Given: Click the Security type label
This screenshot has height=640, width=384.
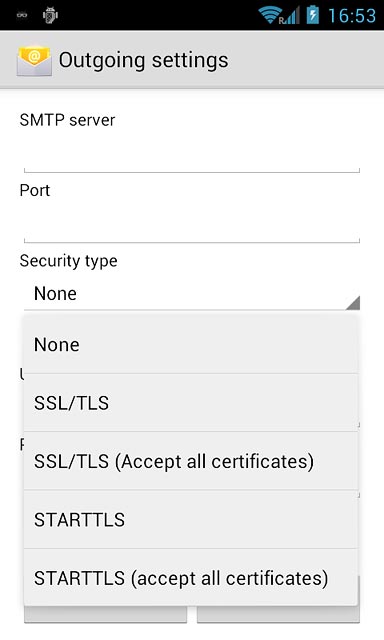Looking at the screenshot, I should click(69, 261).
